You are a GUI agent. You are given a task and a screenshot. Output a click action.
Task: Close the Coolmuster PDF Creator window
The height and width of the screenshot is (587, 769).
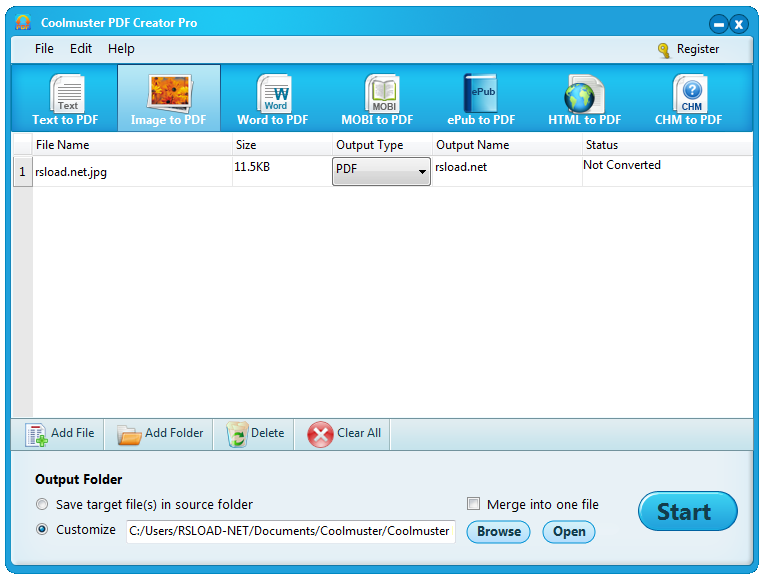pyautogui.click(x=739, y=24)
